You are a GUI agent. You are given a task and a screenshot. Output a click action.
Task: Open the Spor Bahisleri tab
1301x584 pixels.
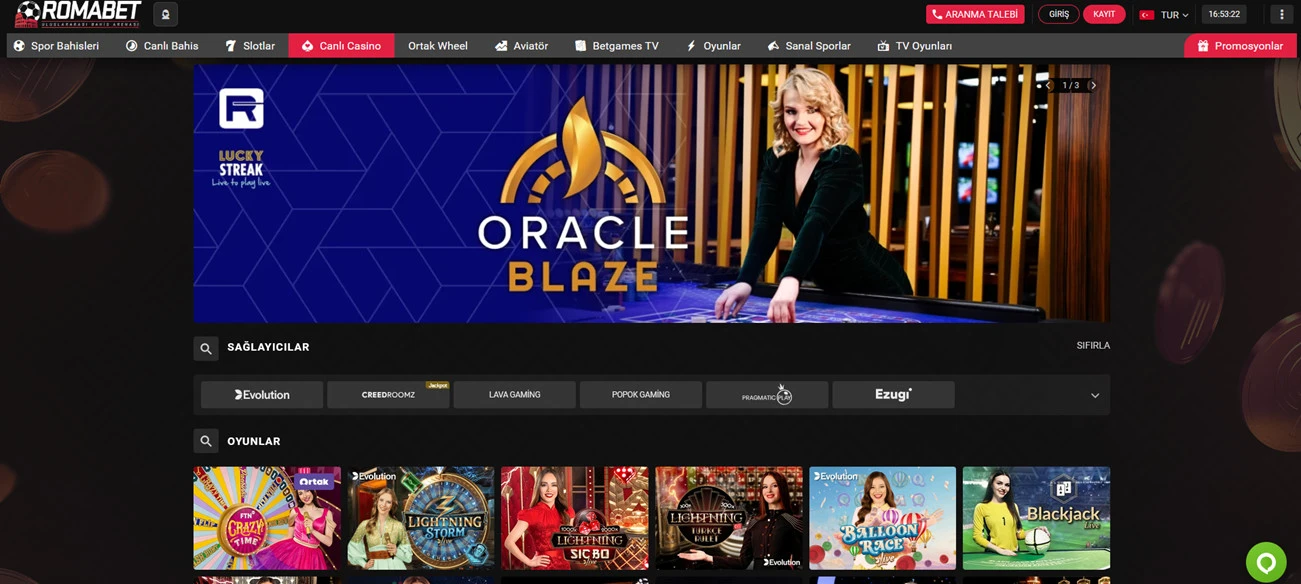coord(56,46)
